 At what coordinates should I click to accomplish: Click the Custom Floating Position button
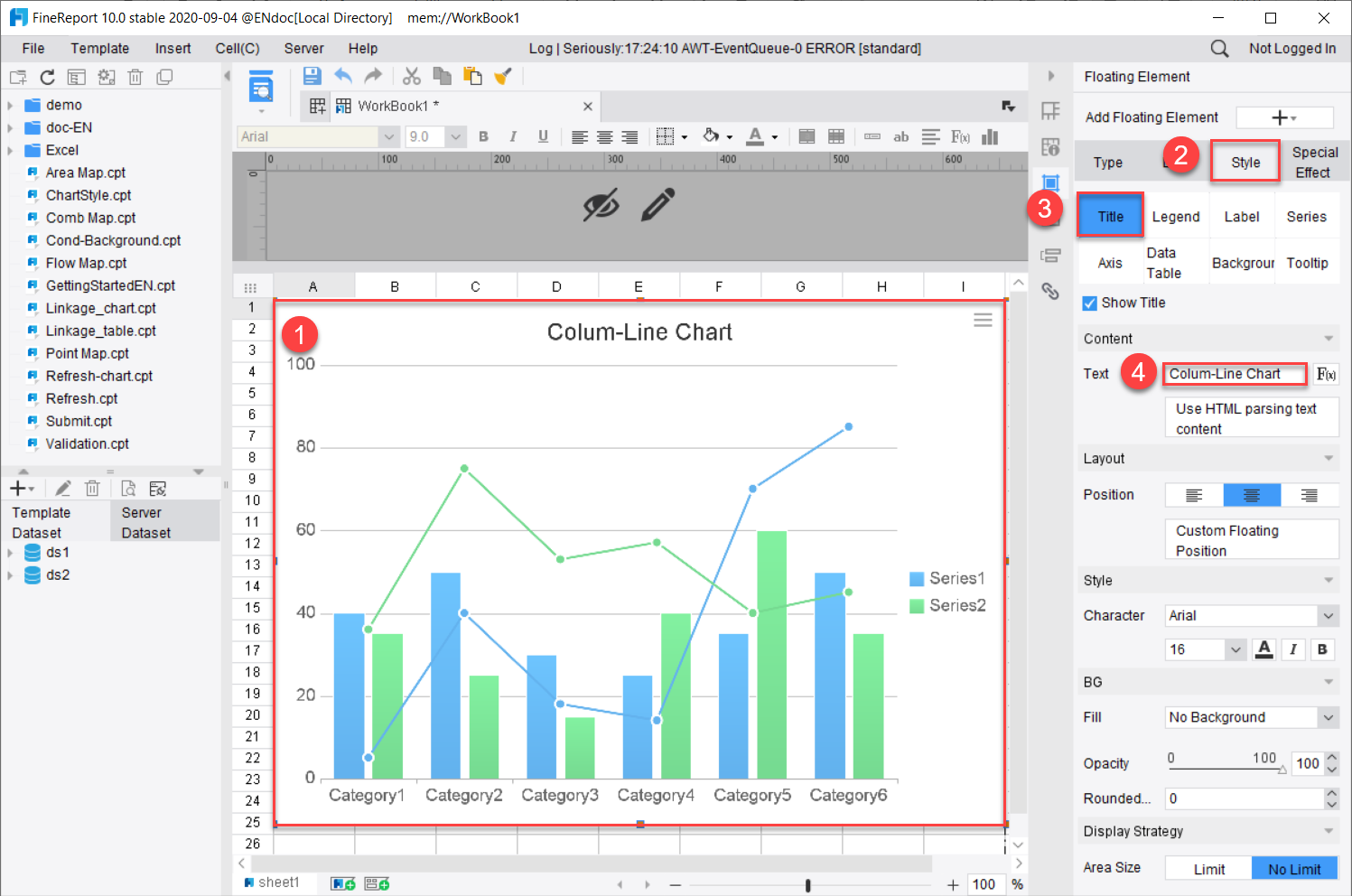point(1251,539)
